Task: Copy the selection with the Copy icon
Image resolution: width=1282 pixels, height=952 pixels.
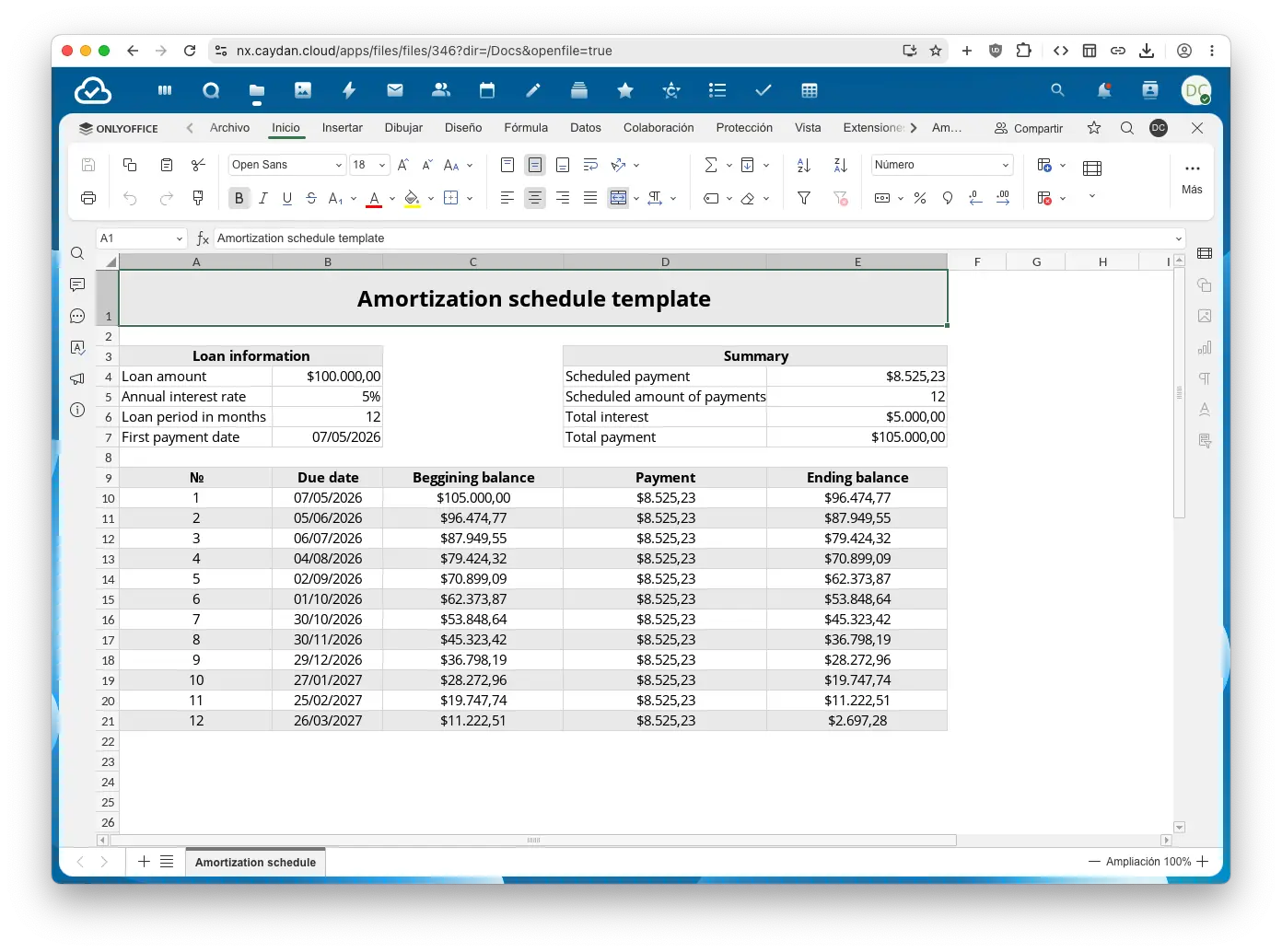Action: (x=130, y=165)
